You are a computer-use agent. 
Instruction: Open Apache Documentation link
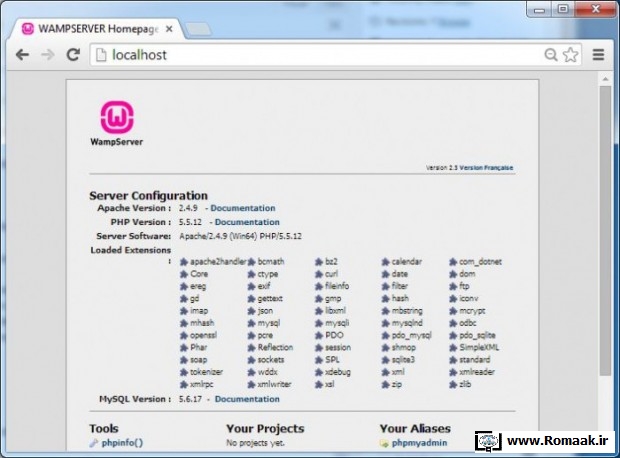pyautogui.click(x=243, y=208)
